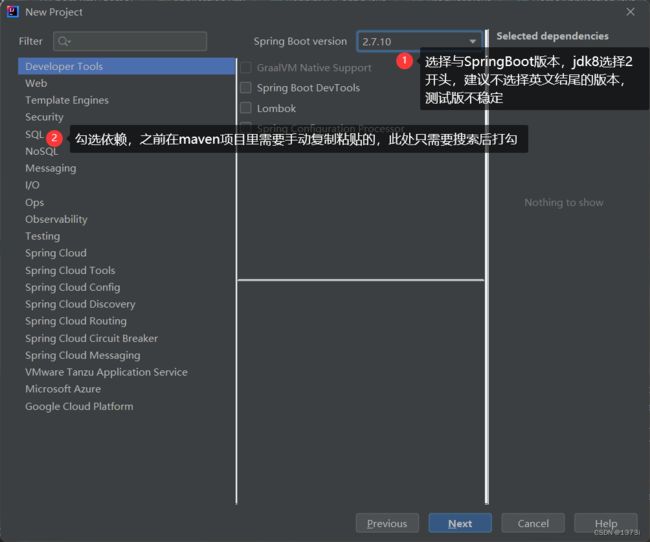The image size is (650, 542).
Task: Click the Next button
Action: [x=460, y=523]
